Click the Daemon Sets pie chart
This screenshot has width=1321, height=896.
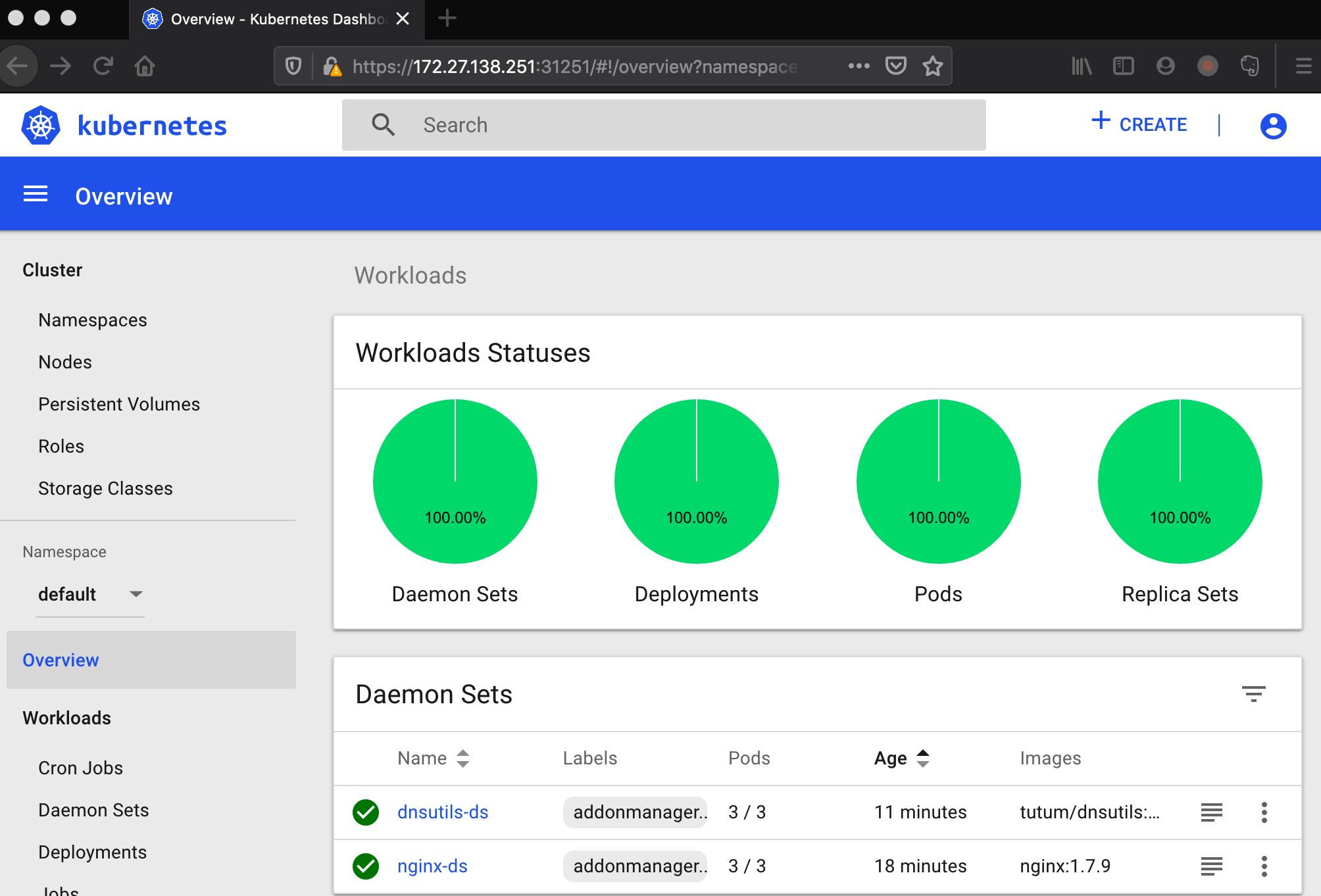(455, 482)
